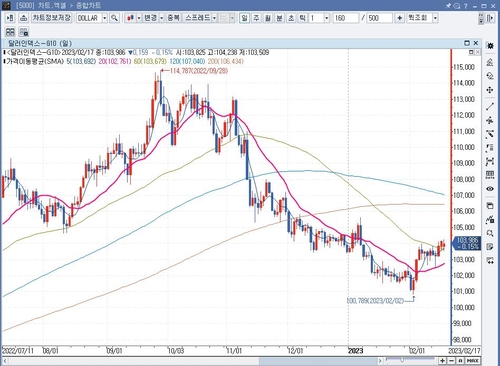This screenshot has width=500, height=366.
Task: Select the 주 weekly period toggle
Action: click(x=256, y=18)
